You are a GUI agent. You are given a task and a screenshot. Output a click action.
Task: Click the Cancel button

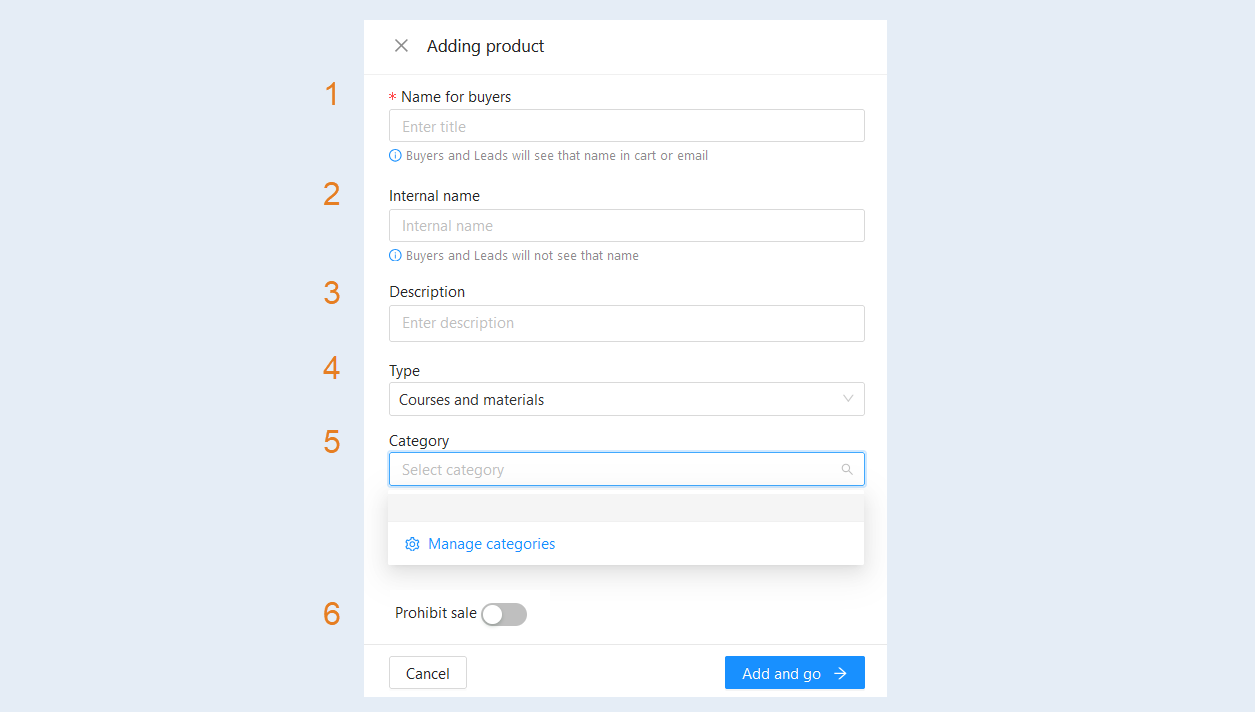point(428,673)
